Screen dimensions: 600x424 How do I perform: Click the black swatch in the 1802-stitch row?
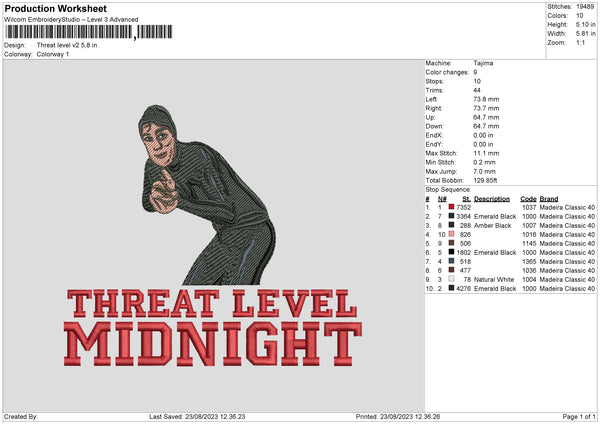click(x=452, y=252)
